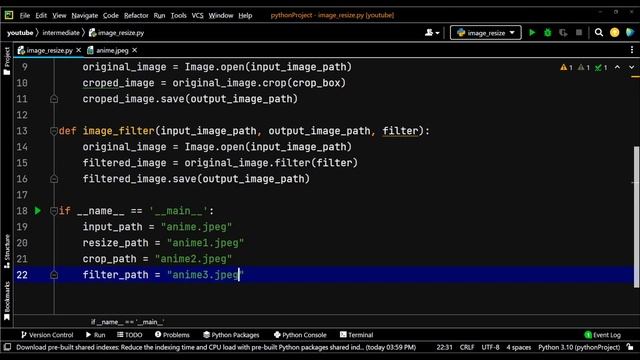640x360 pixels.
Task: Open the IDE updates yellow icon
Action: (614, 33)
